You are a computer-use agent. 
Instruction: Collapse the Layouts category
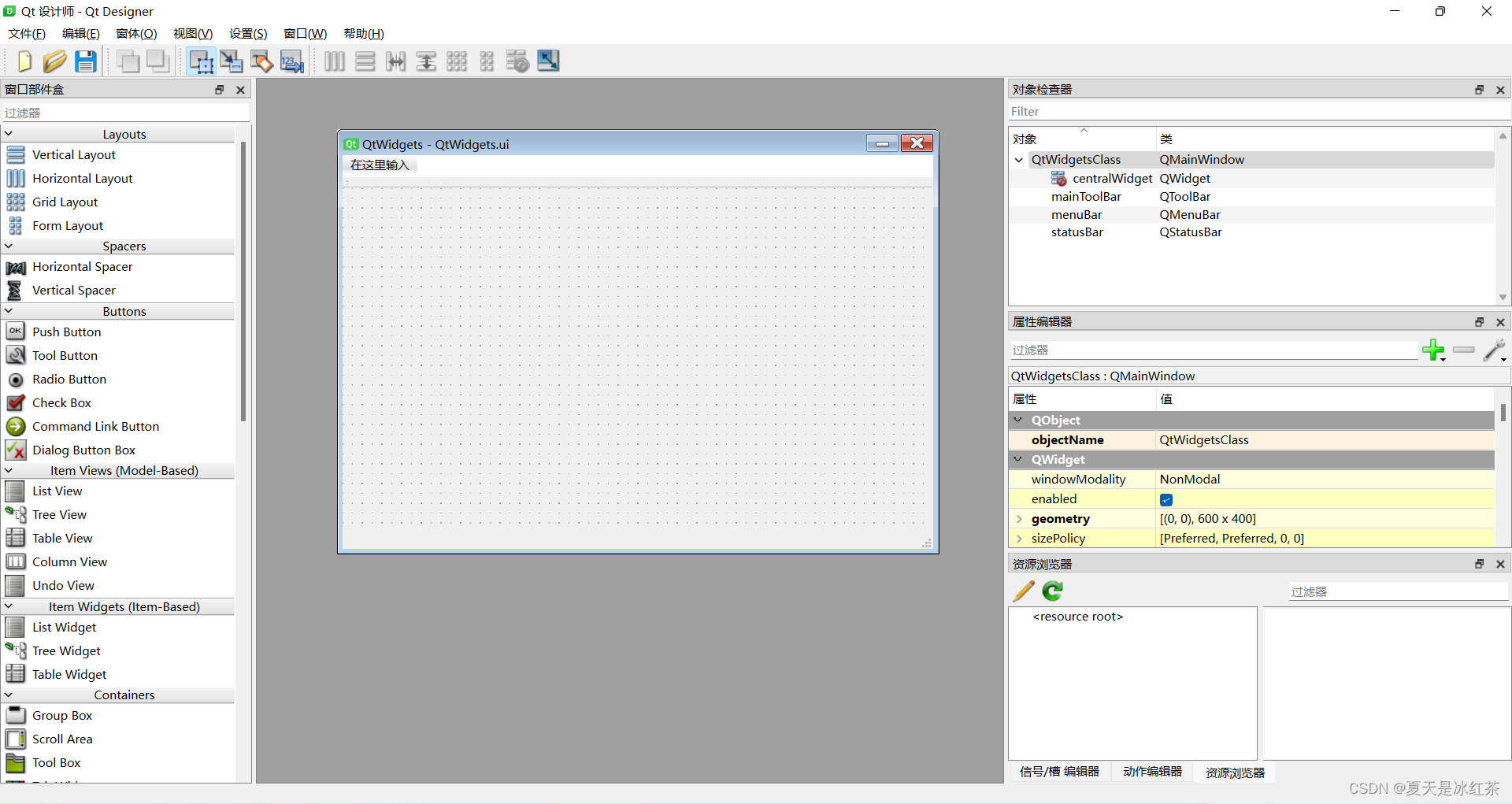click(9, 134)
